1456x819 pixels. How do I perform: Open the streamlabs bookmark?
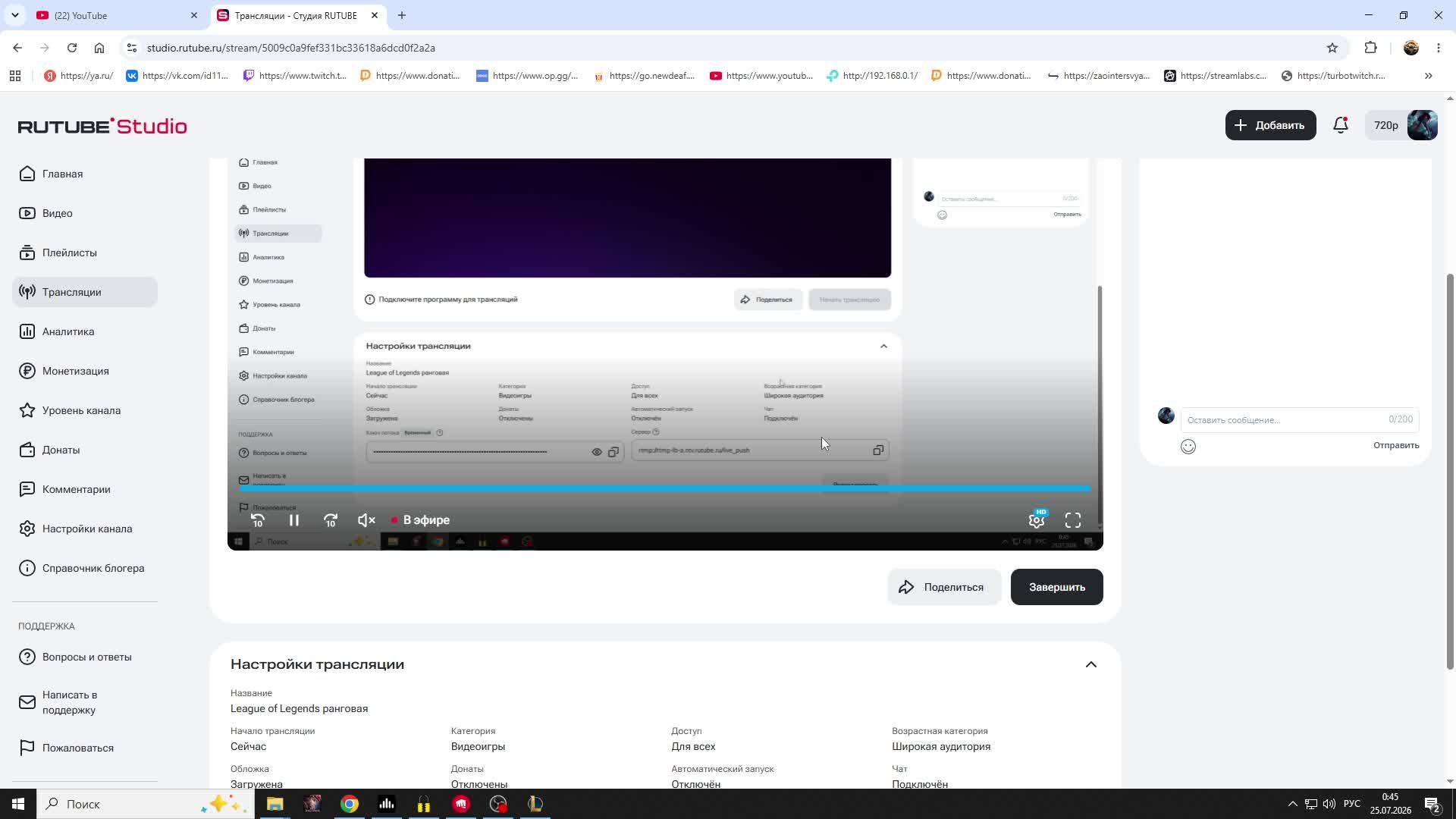tap(1216, 76)
